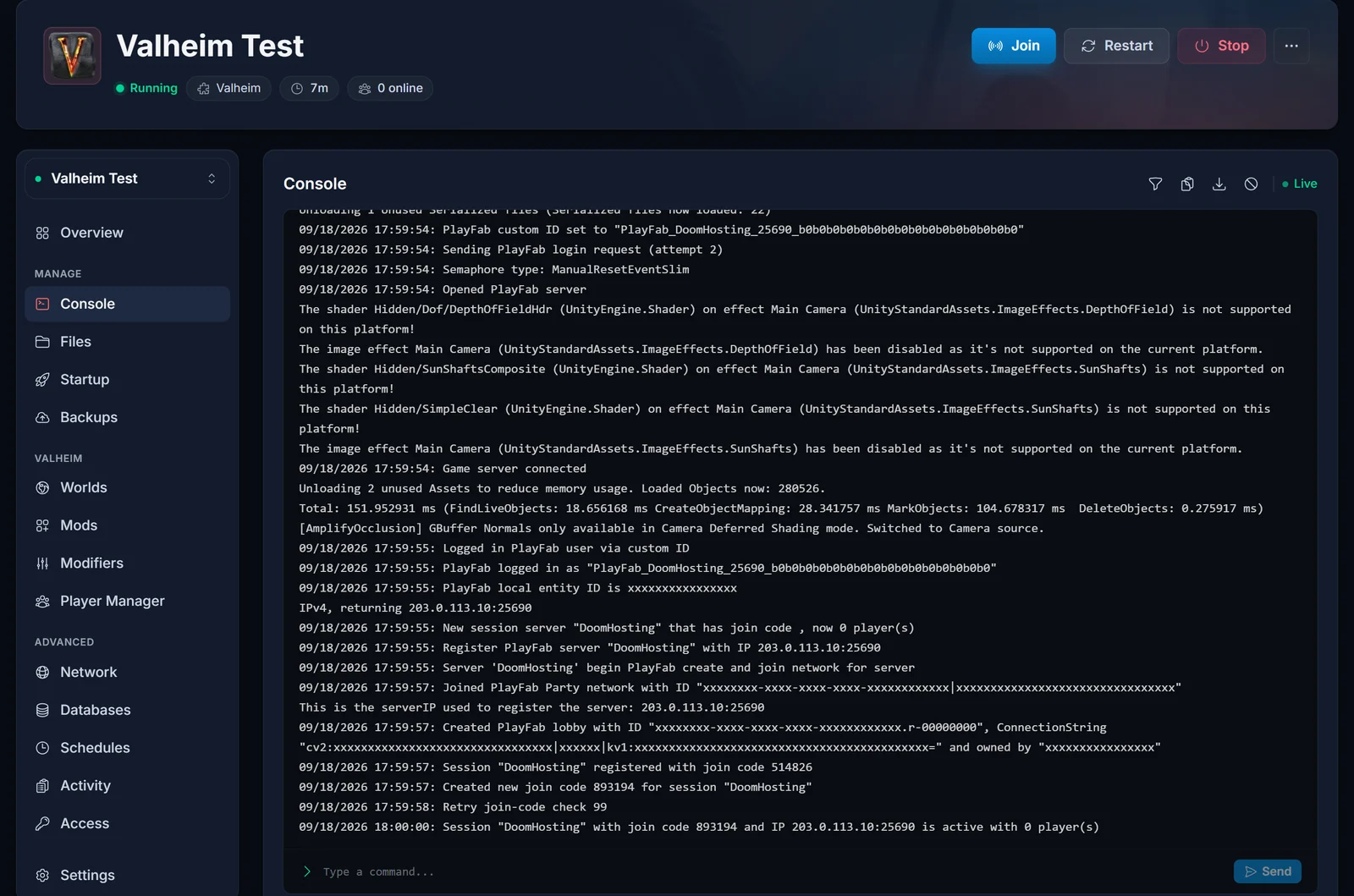Click the Player Manager people icon

click(42, 601)
